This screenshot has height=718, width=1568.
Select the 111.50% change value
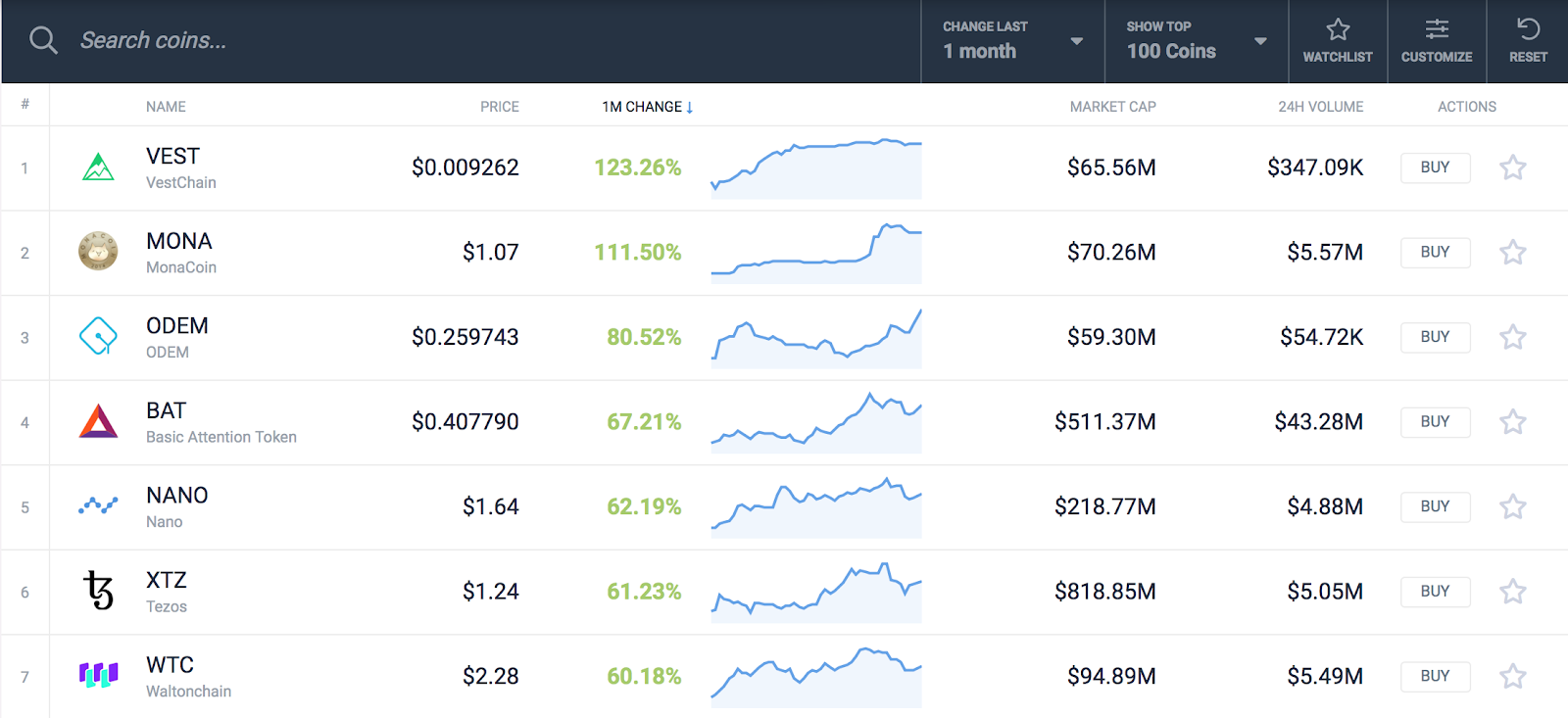pos(638,252)
